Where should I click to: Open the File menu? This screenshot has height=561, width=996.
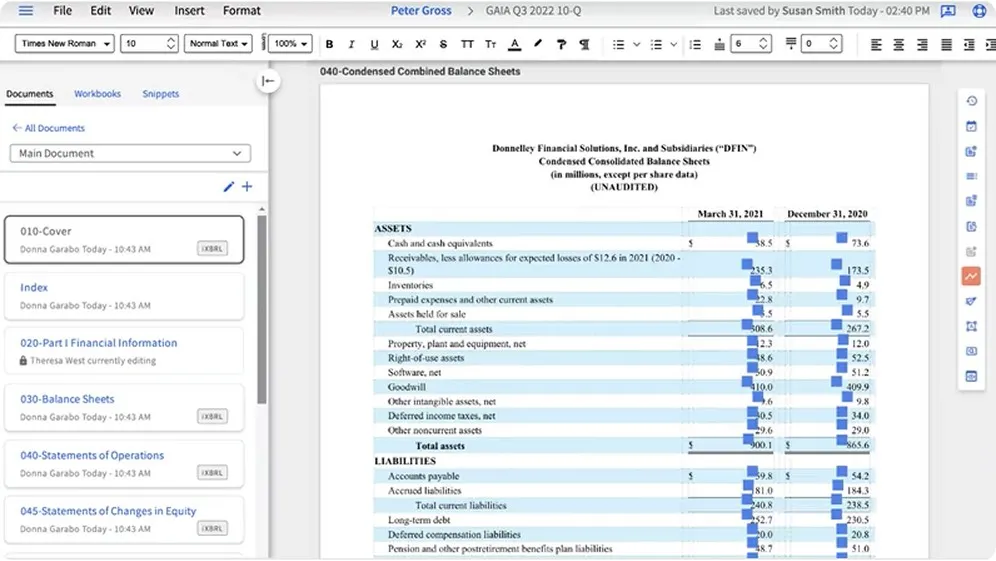coord(62,11)
